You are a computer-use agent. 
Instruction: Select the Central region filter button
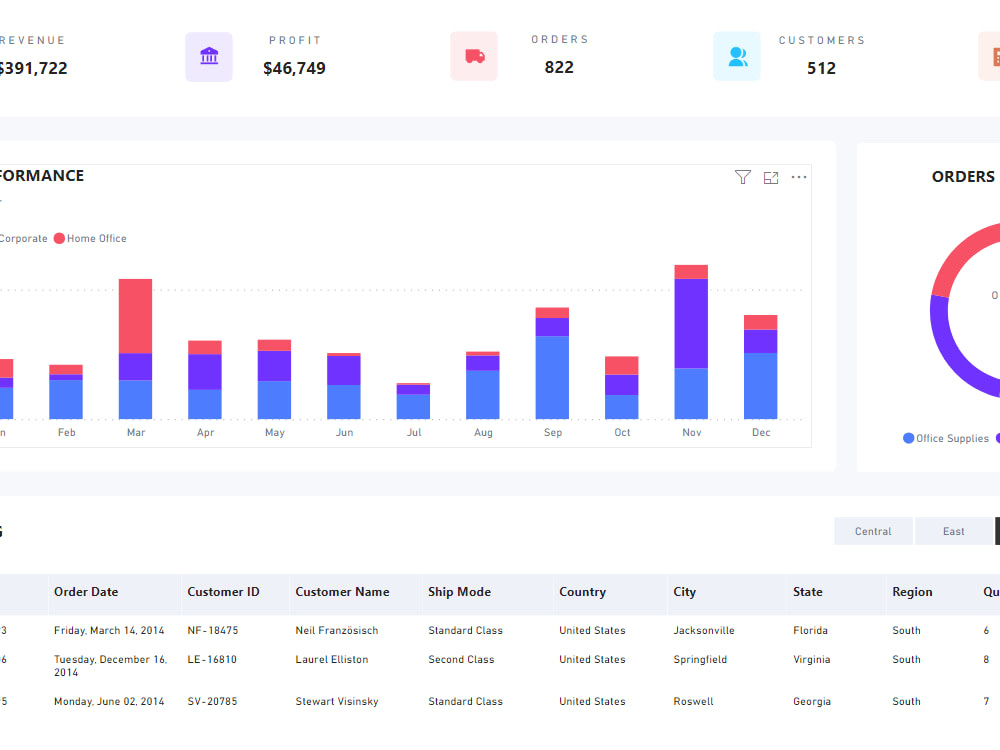point(873,531)
